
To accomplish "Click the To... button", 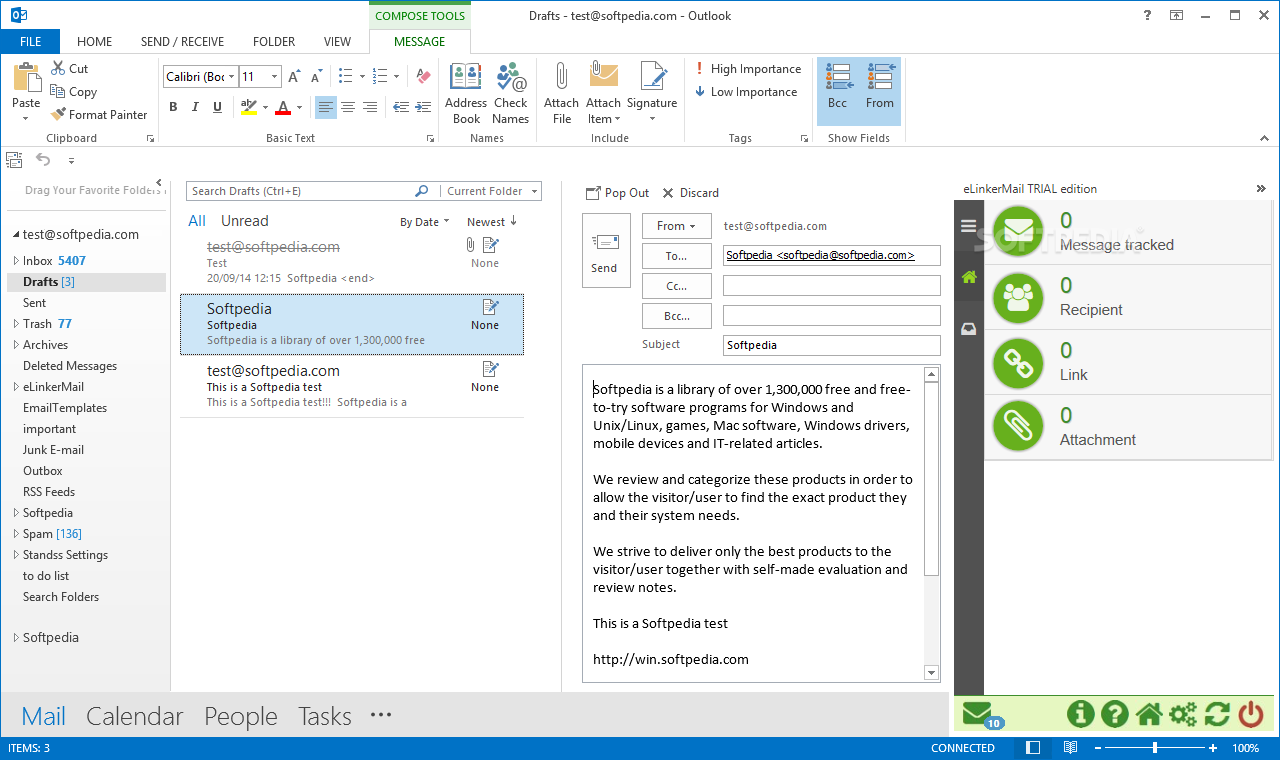I will [677, 256].
